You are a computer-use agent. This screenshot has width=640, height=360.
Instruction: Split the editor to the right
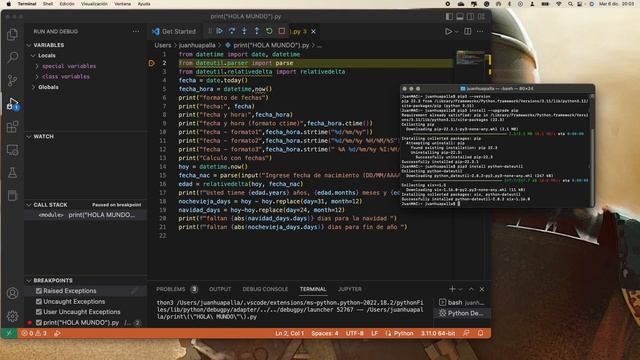point(468,31)
